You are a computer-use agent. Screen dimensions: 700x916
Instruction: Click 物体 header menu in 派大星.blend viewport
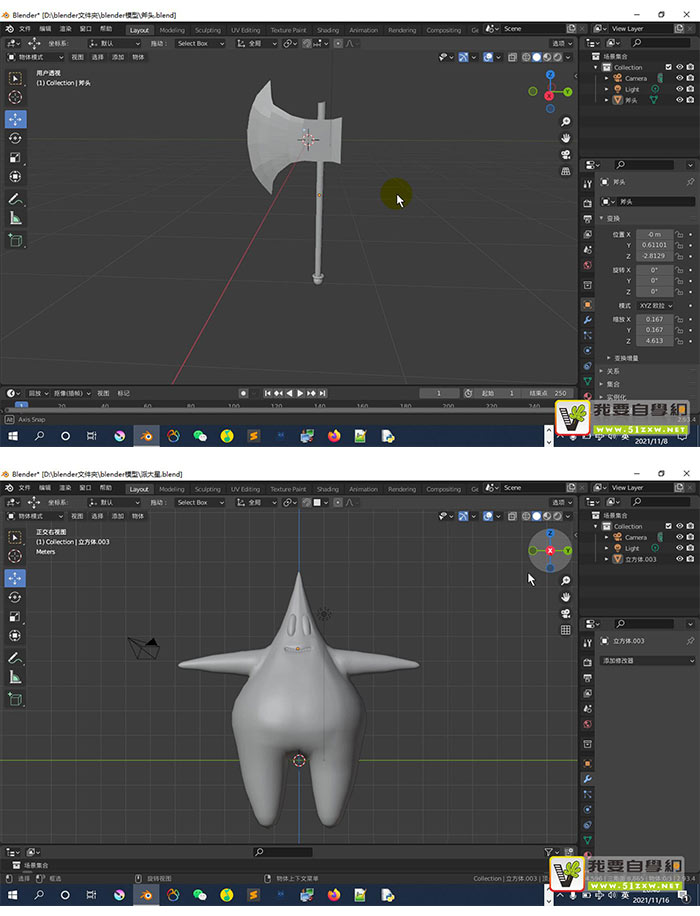pyautogui.click(x=138, y=516)
